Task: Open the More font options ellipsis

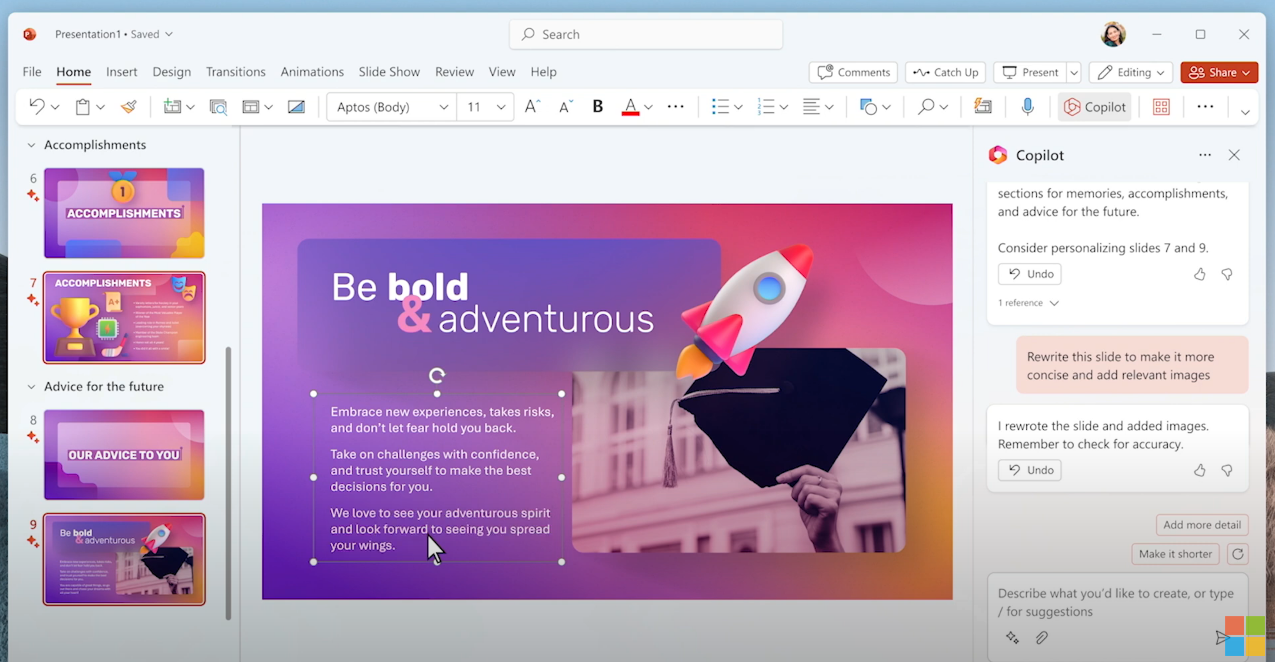Action: click(676, 106)
